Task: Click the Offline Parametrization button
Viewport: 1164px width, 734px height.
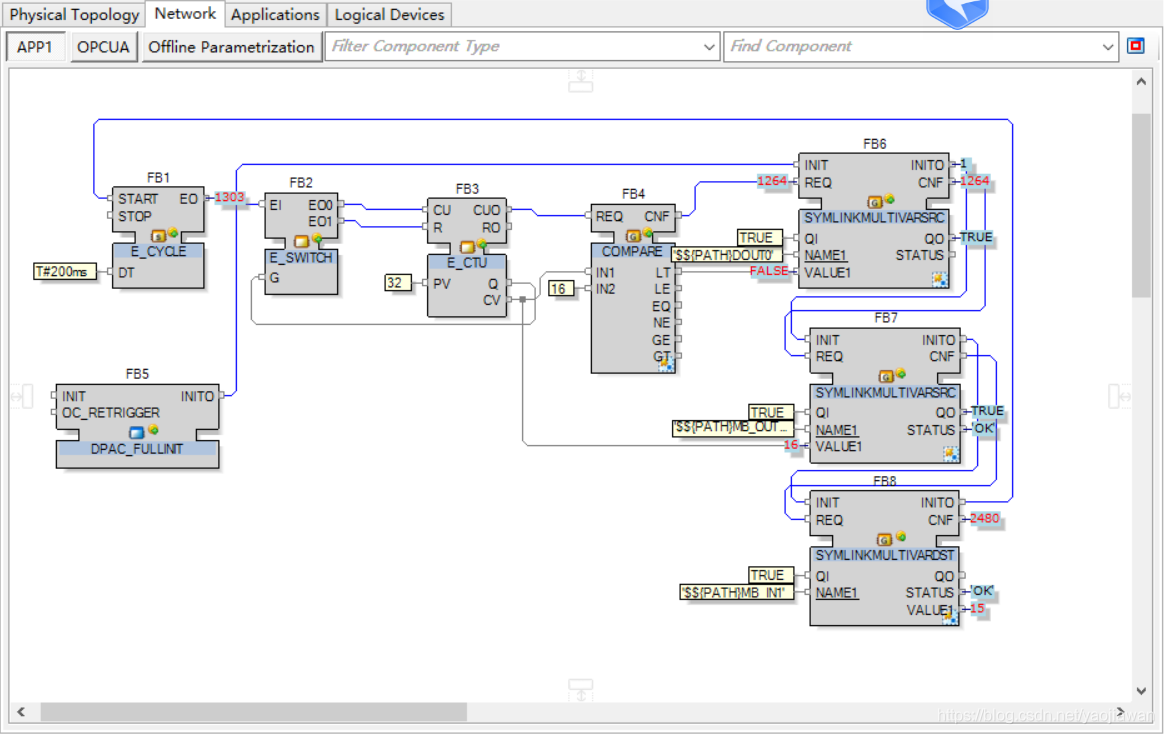Action: click(x=231, y=47)
